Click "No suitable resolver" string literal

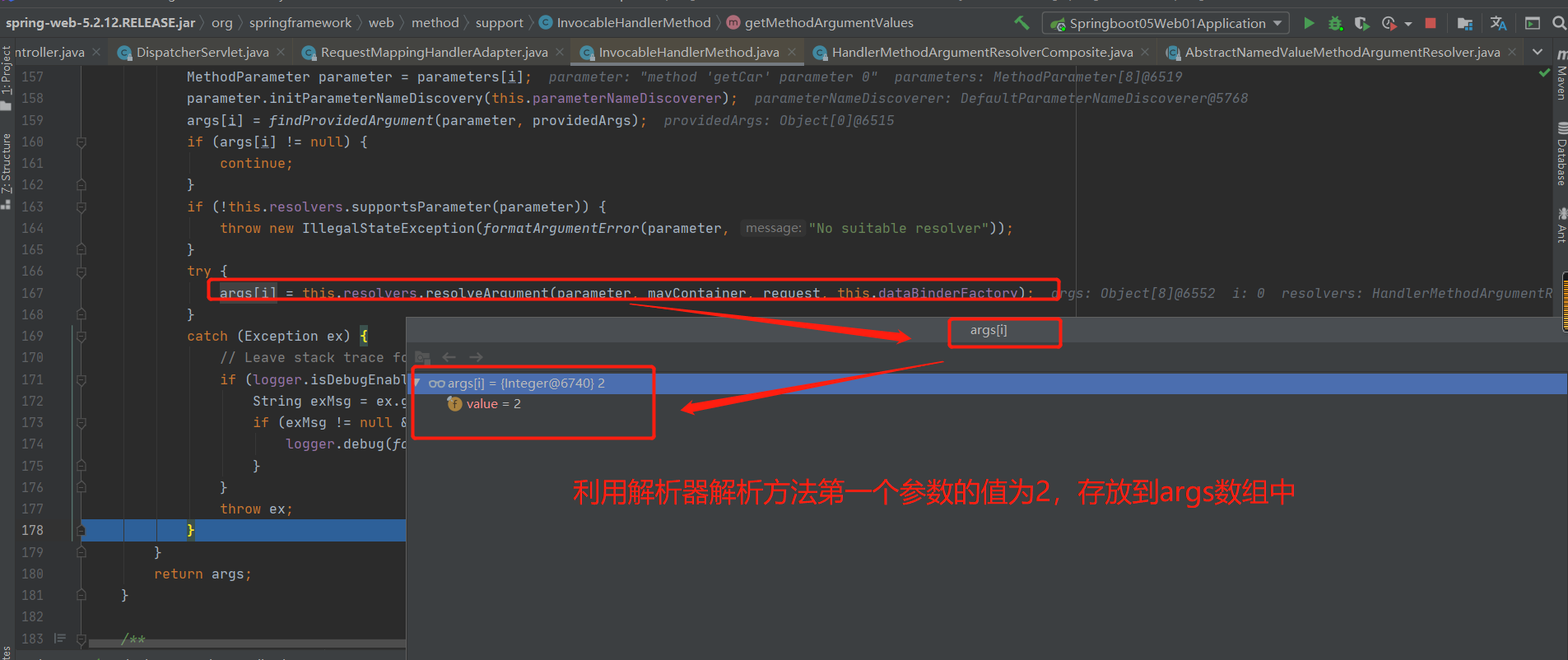coord(898,229)
